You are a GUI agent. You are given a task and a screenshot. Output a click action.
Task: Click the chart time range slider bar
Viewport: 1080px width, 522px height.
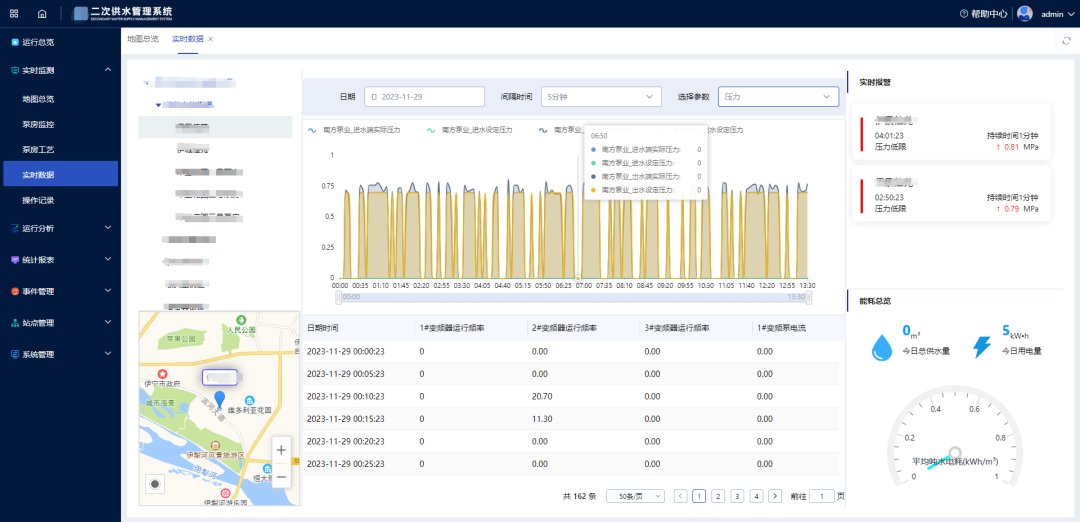point(574,297)
